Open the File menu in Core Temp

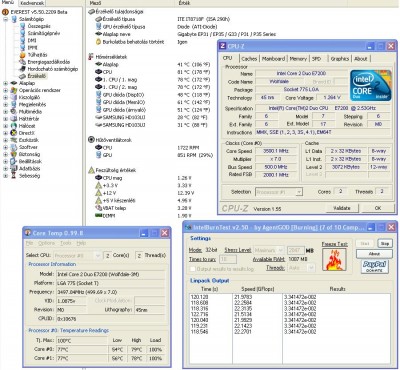coord(30,243)
